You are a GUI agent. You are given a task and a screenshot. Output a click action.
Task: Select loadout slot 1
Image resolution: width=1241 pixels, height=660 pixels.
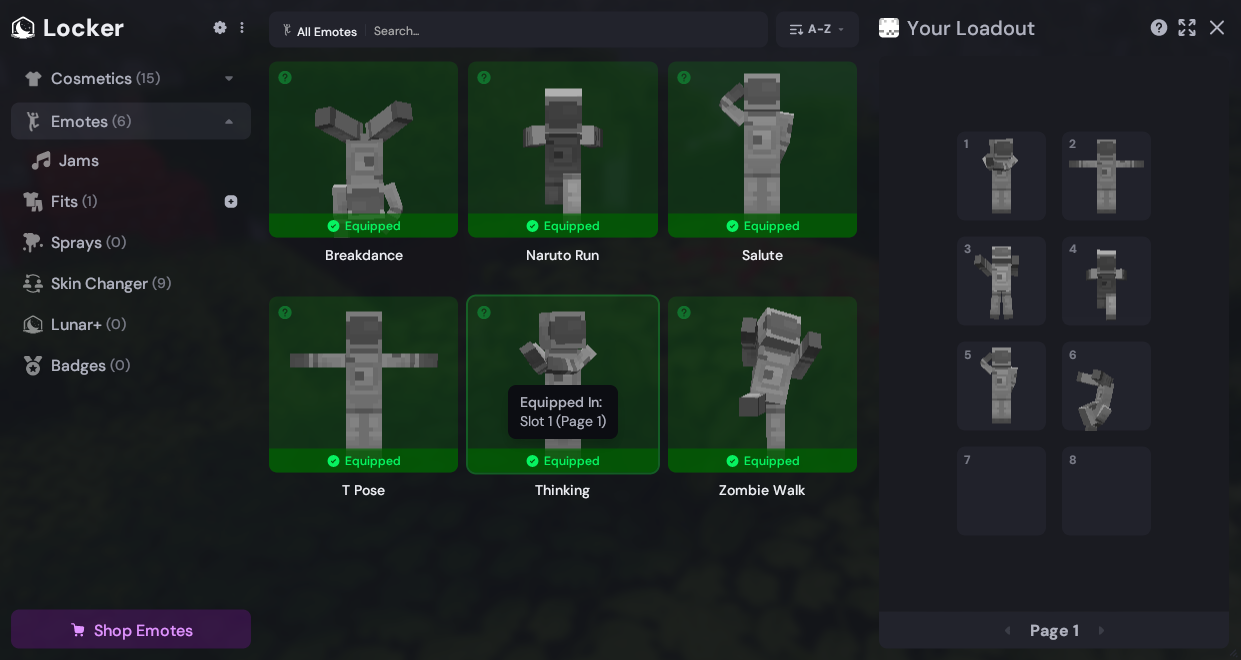(1001, 176)
